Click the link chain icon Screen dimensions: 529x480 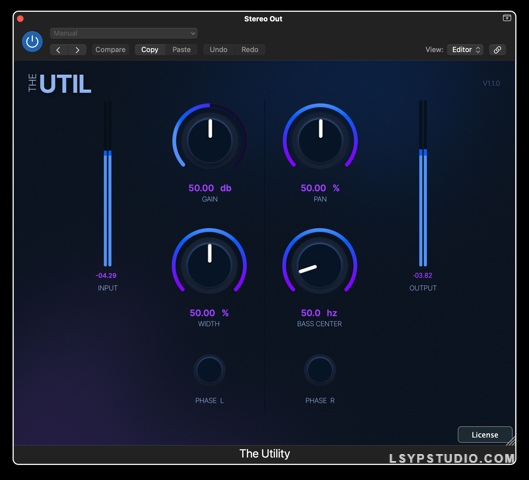(x=497, y=50)
